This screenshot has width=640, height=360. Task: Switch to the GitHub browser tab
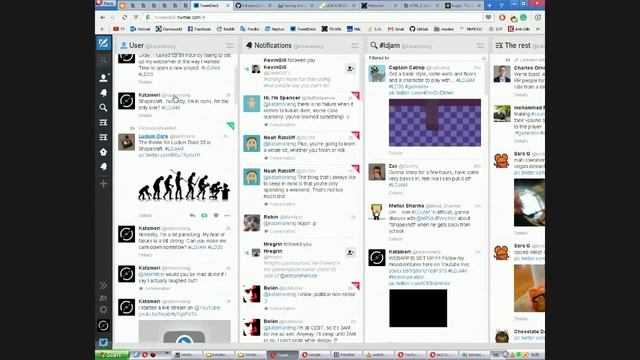[x=253, y=5]
